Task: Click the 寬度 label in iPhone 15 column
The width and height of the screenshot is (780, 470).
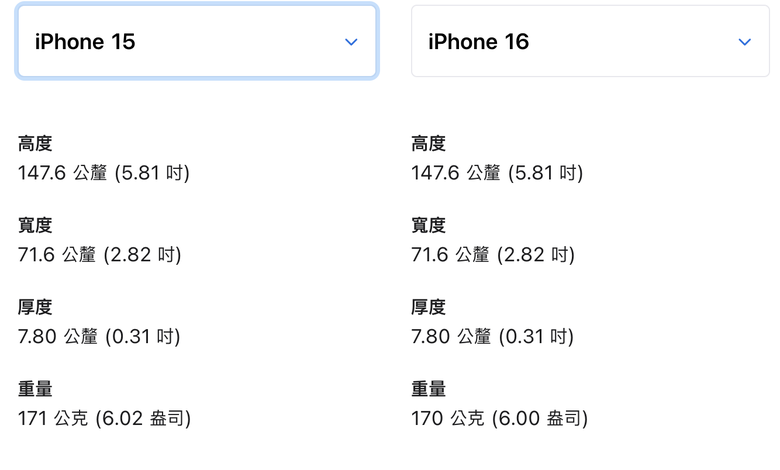Action: click(35, 226)
